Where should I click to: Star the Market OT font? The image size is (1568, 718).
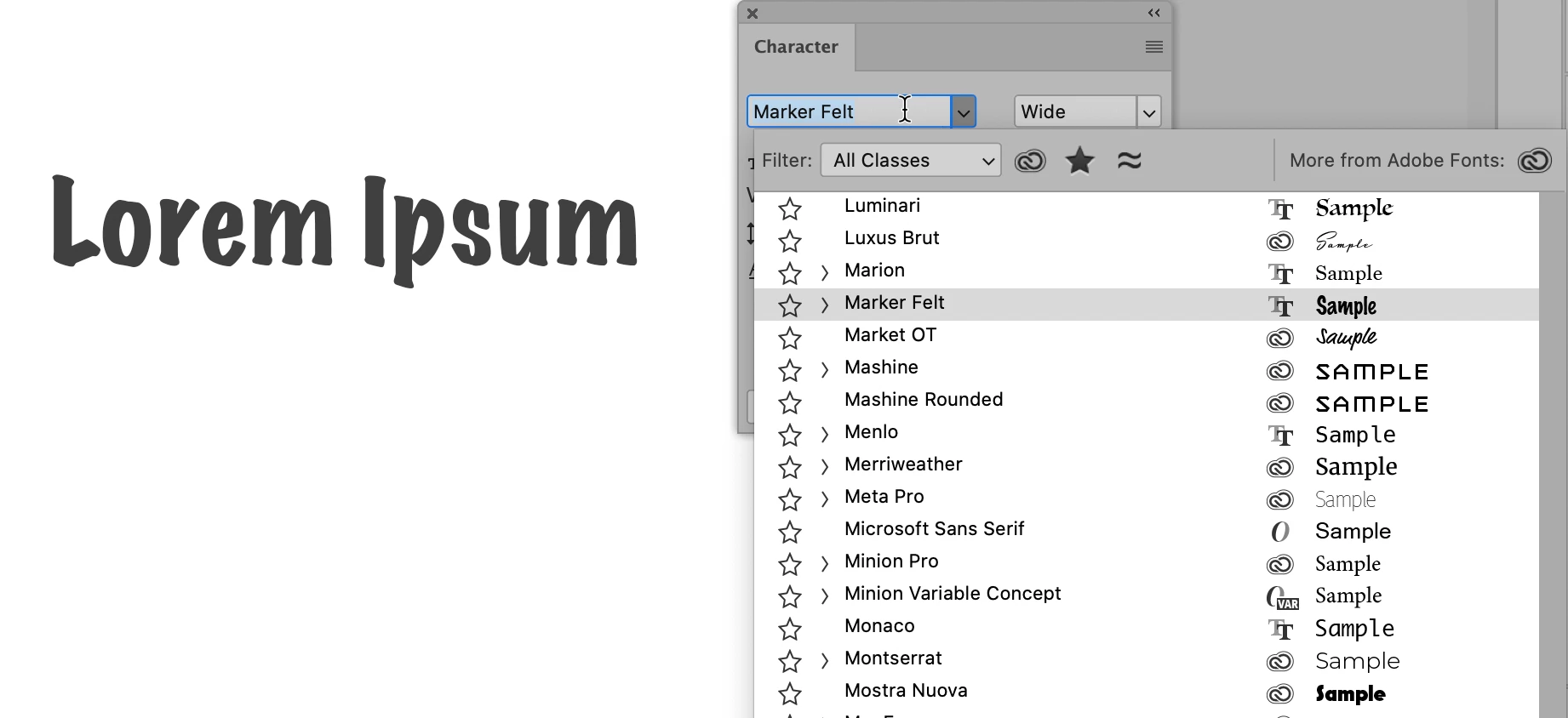coord(790,338)
